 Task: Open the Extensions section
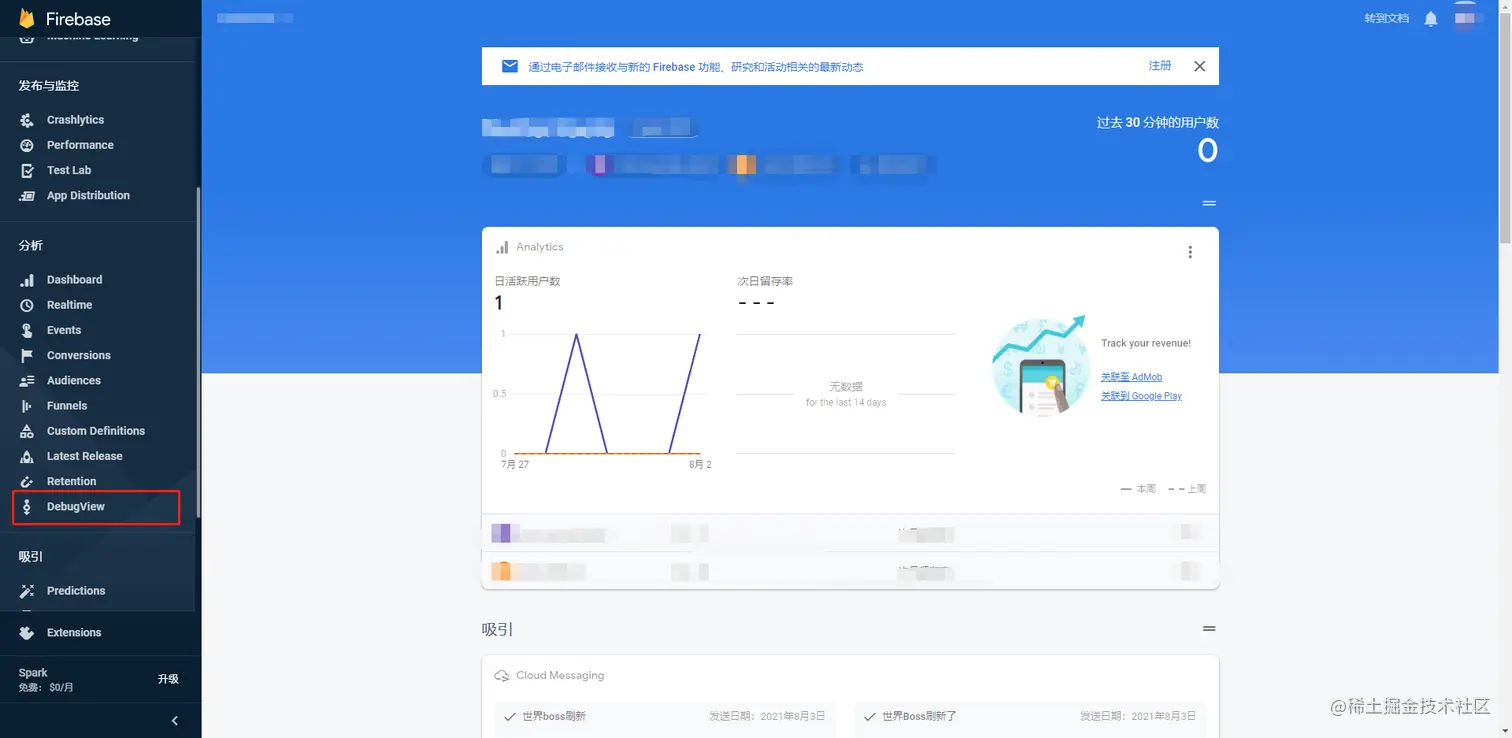click(x=74, y=632)
